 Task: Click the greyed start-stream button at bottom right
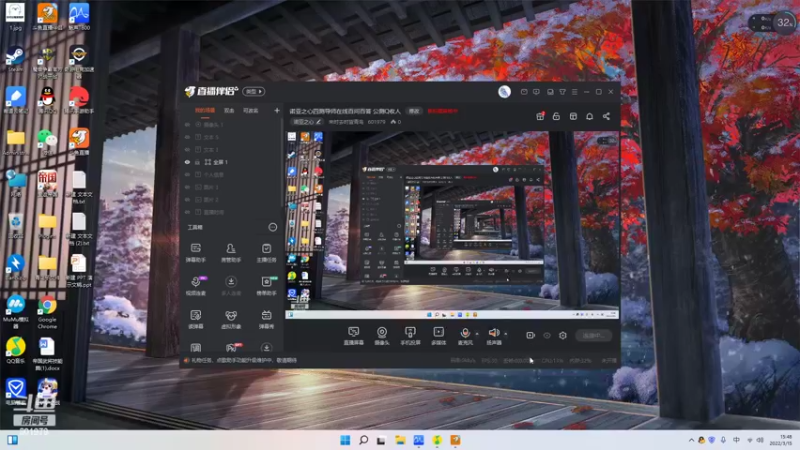(x=594, y=335)
